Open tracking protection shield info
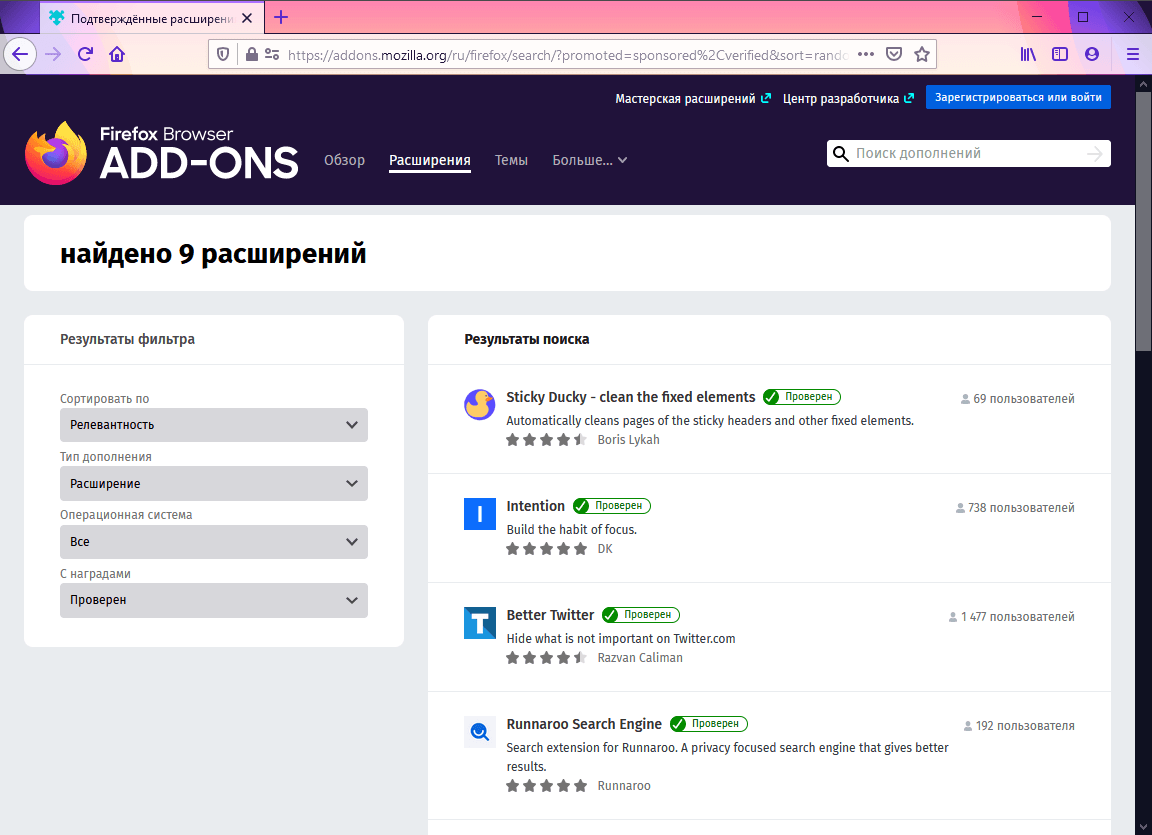The height and width of the screenshot is (835, 1152). tap(223, 54)
